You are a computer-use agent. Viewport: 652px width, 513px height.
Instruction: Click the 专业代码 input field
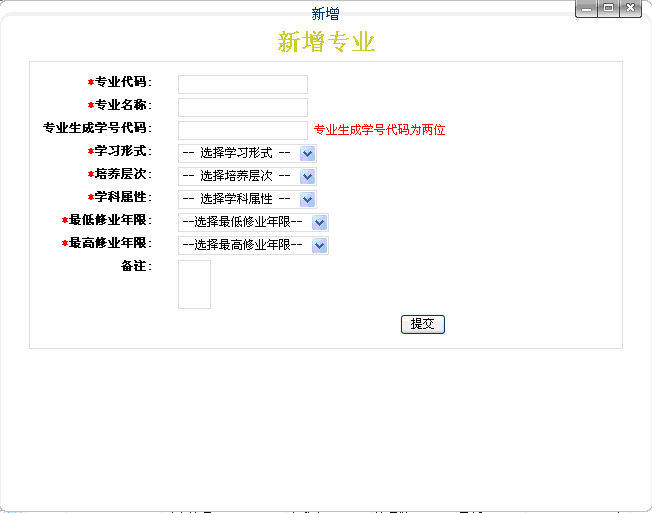coord(243,84)
